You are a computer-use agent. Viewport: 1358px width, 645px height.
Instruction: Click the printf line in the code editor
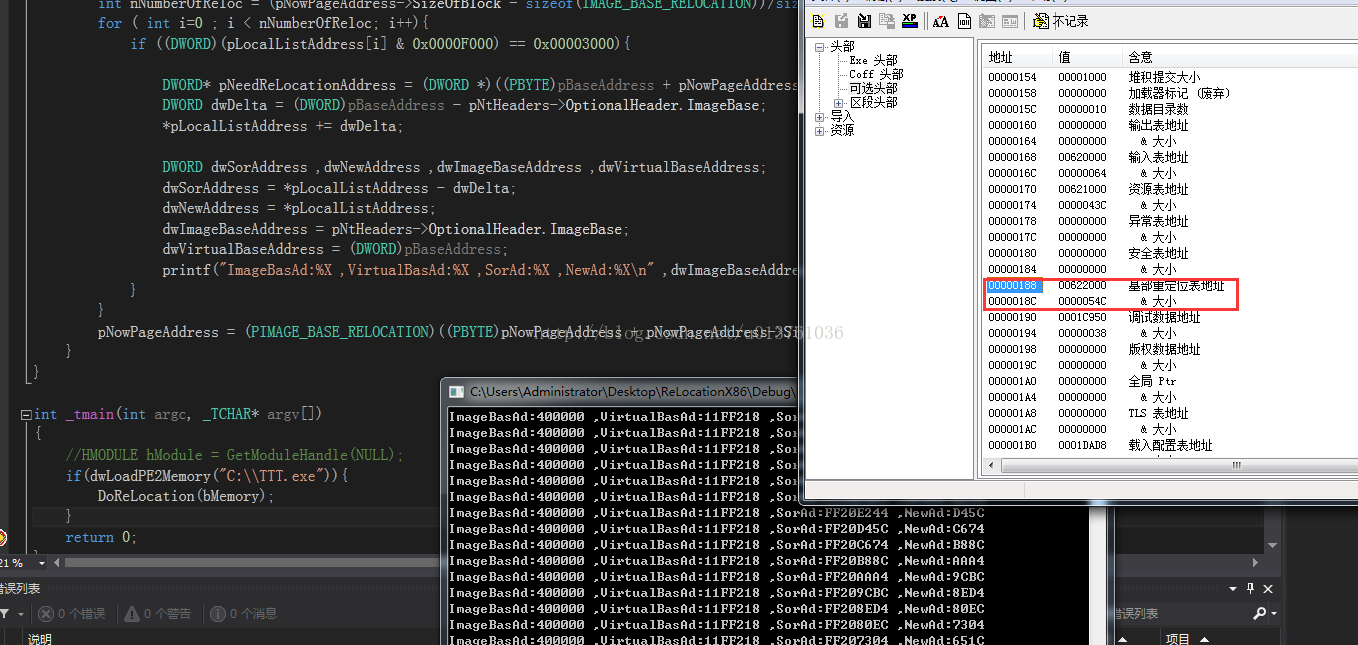pos(480,270)
